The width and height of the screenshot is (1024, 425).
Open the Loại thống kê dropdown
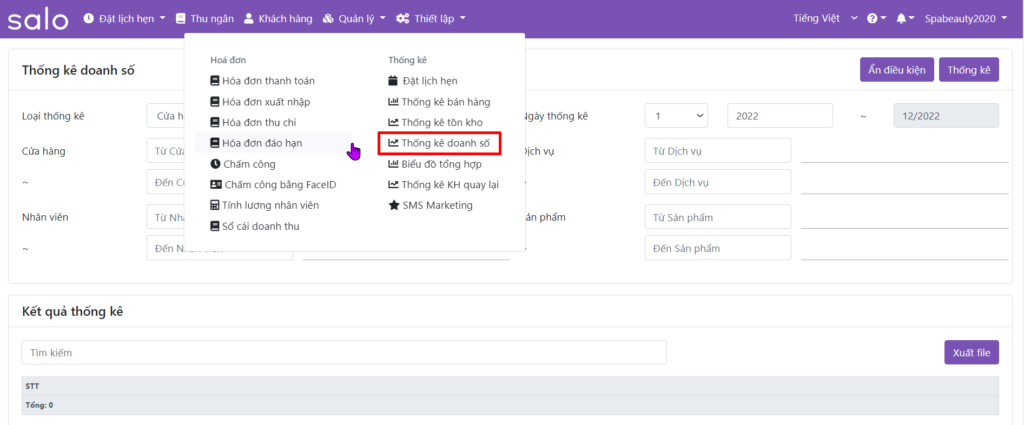pos(166,116)
